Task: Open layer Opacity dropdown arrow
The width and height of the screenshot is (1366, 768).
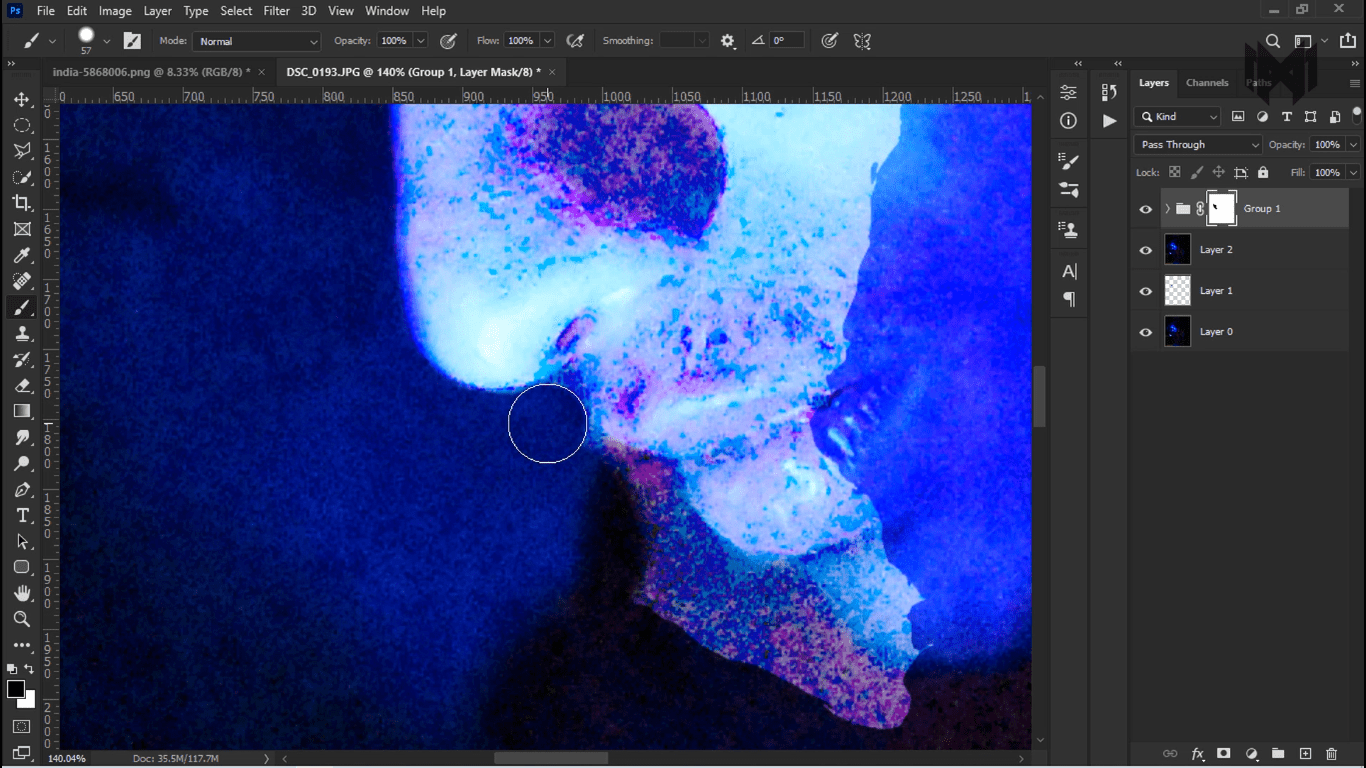Action: point(1353,145)
